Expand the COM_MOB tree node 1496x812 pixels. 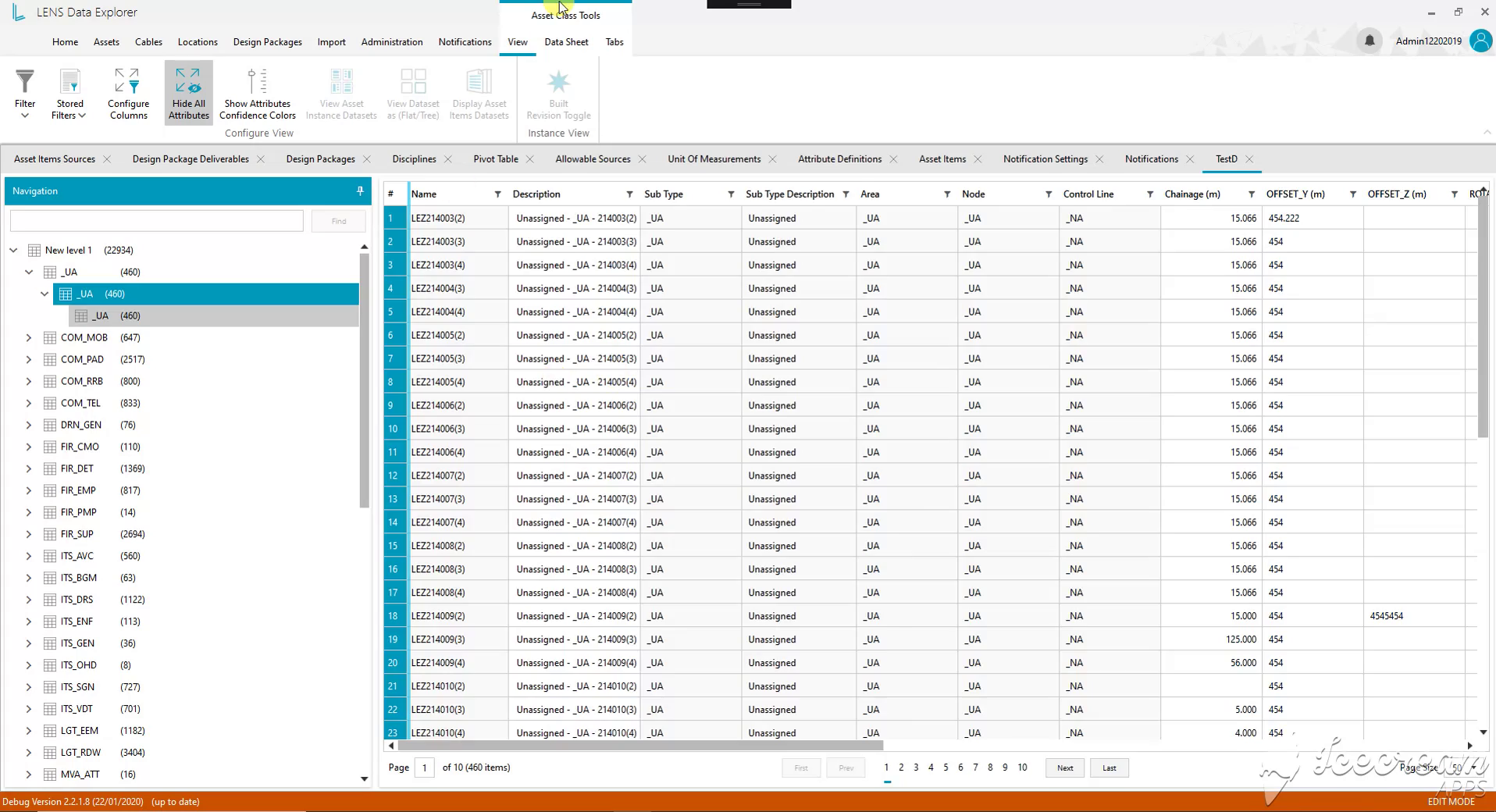[x=29, y=338]
